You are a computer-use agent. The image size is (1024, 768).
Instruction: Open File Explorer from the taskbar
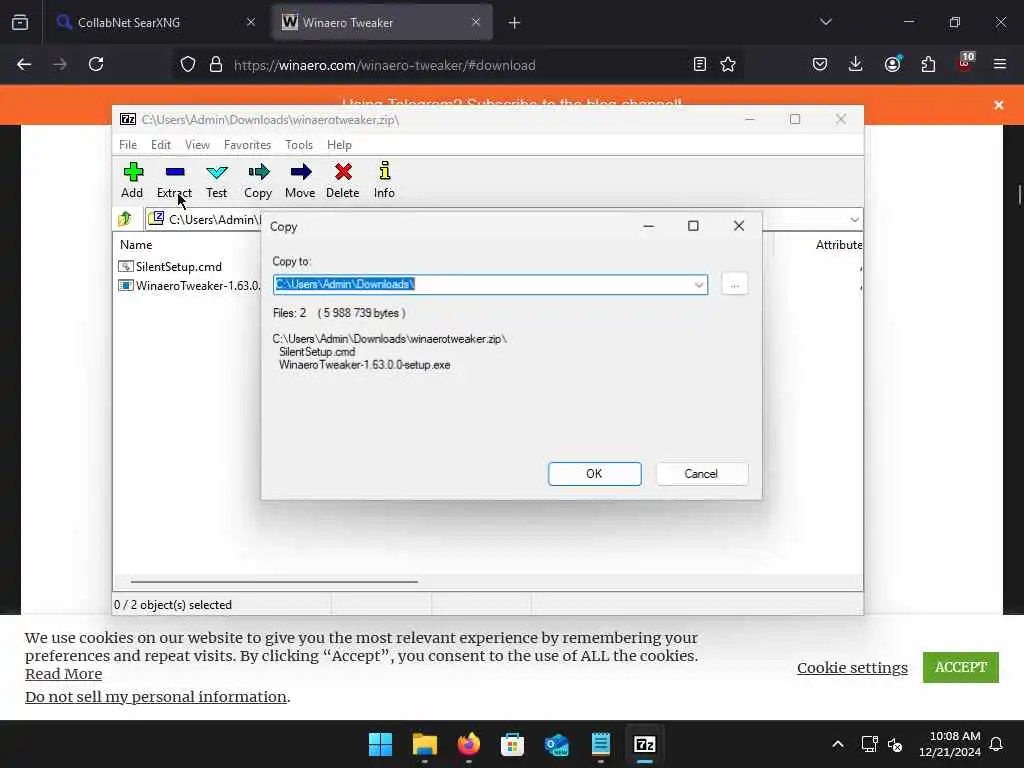click(x=424, y=744)
